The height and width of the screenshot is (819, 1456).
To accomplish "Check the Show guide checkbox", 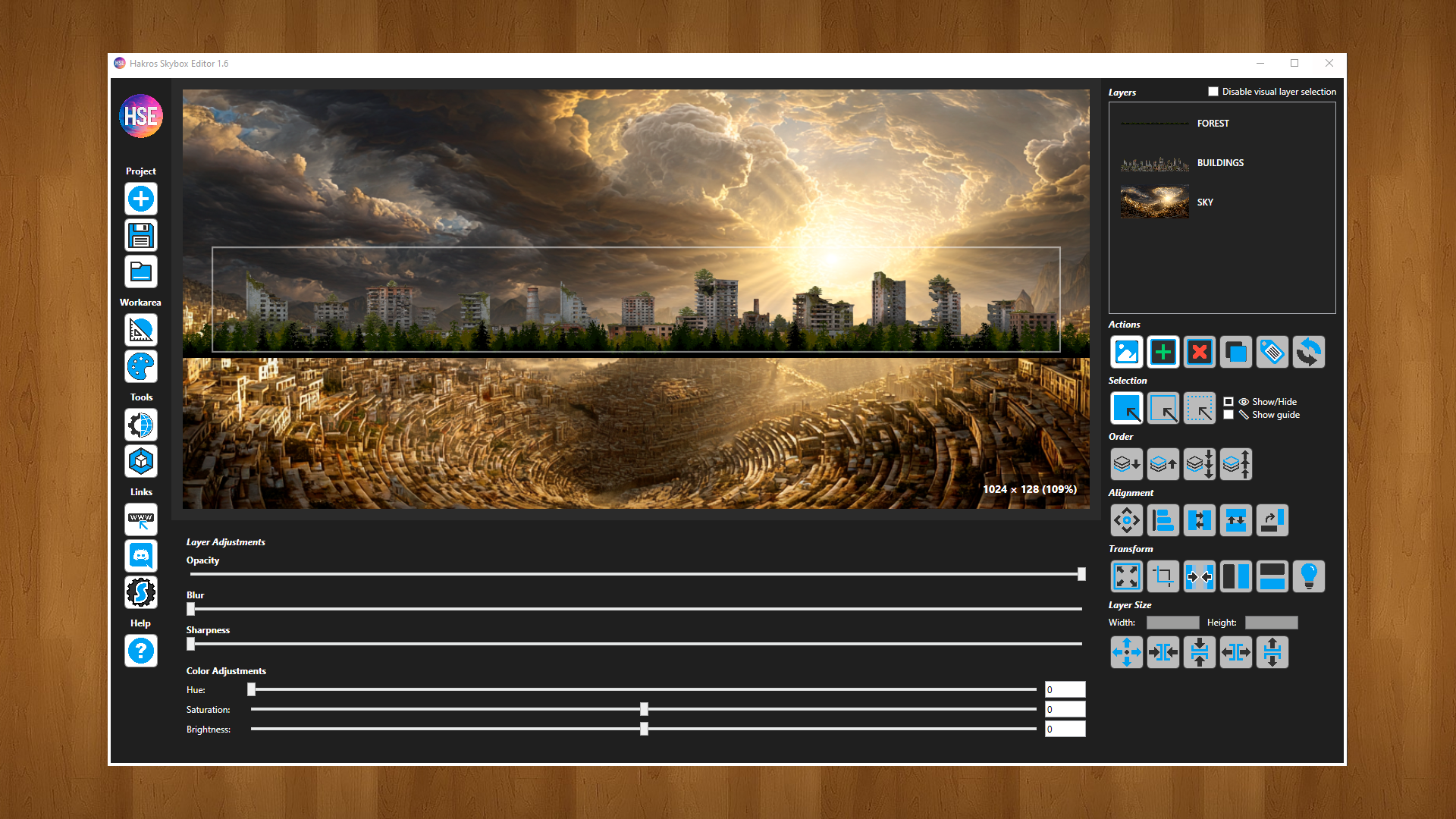I will [1228, 415].
